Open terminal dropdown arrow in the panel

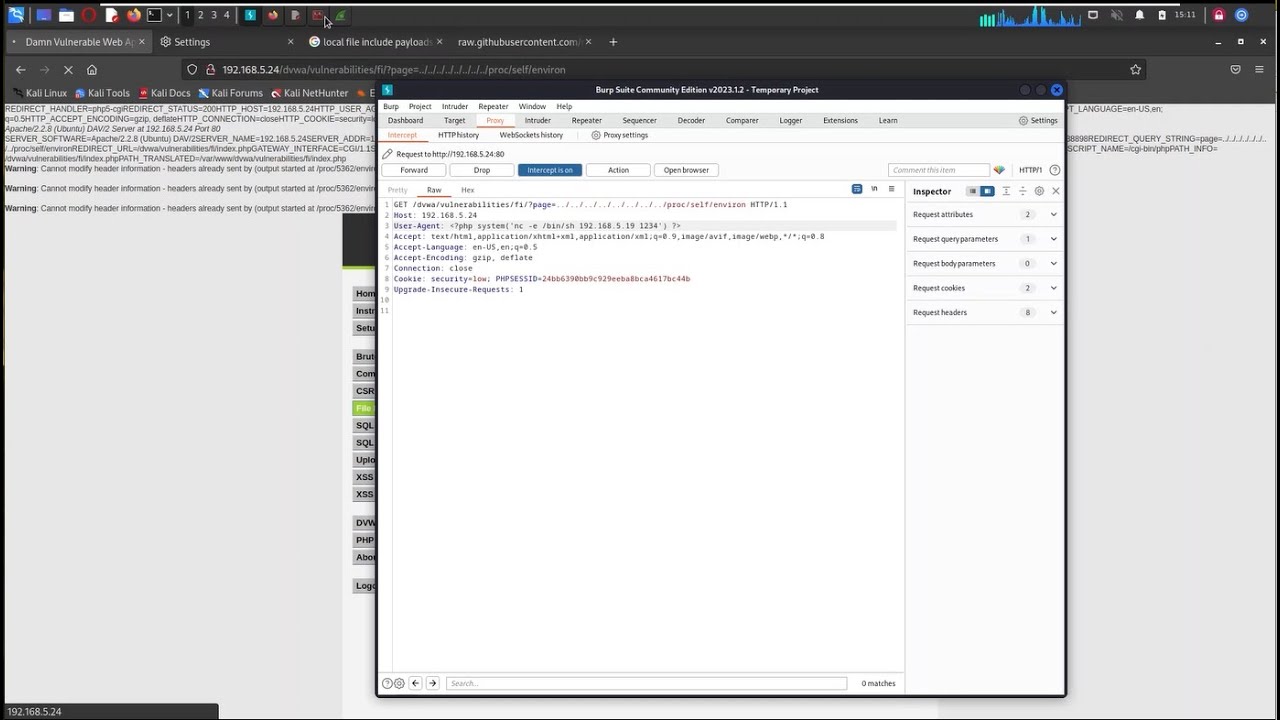pos(169,15)
